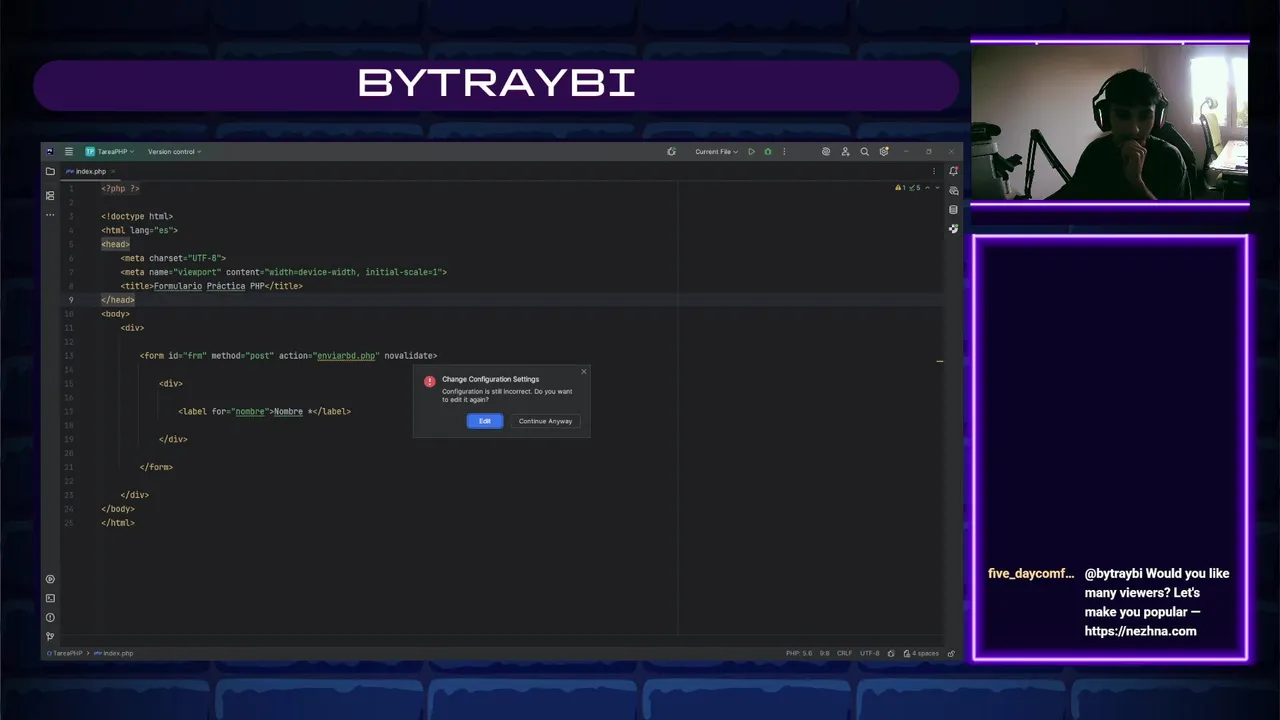1280x720 pixels.
Task: Debug the current file
Action: pyautogui.click(x=768, y=152)
